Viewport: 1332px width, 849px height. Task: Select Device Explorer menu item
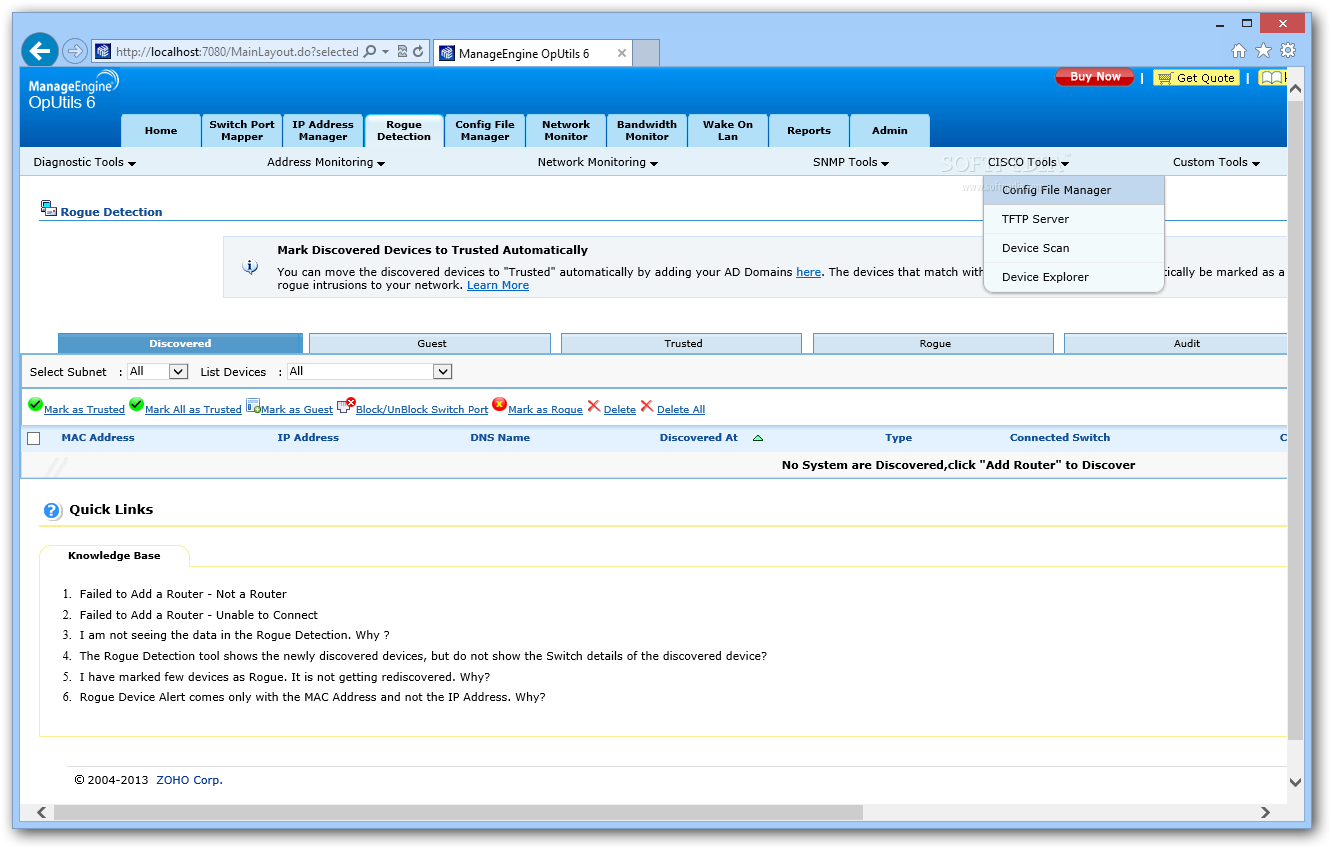[x=1074, y=277]
